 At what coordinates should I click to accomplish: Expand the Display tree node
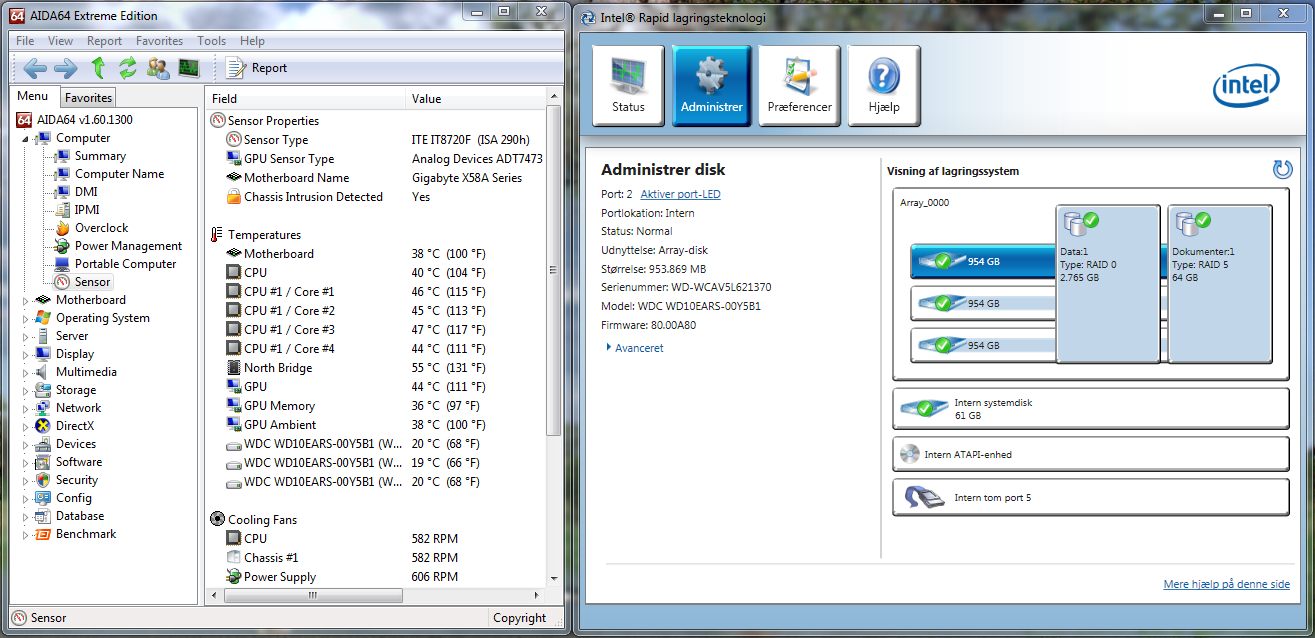26,354
